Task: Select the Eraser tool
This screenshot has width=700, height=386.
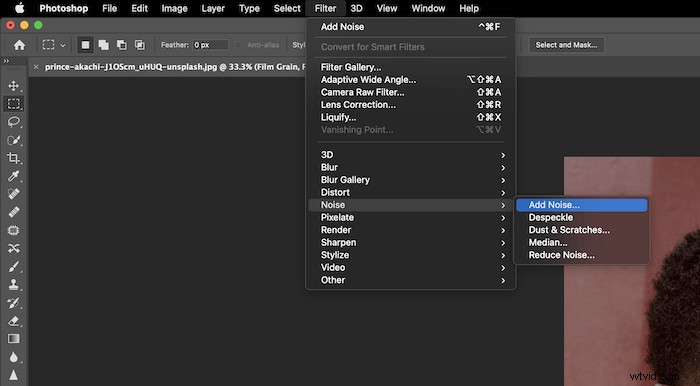Action: 13,321
